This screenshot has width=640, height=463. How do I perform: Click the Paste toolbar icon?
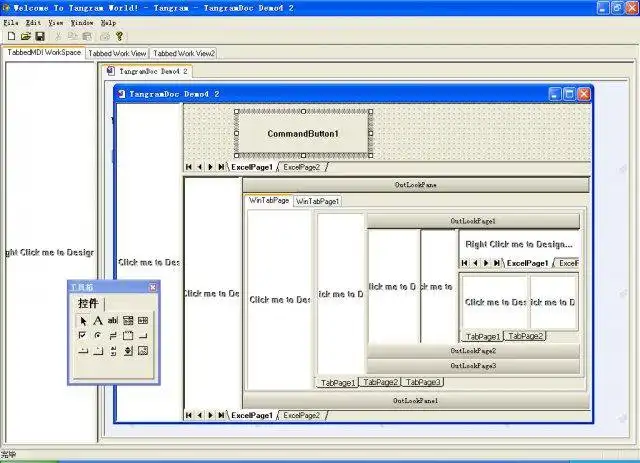(87, 36)
